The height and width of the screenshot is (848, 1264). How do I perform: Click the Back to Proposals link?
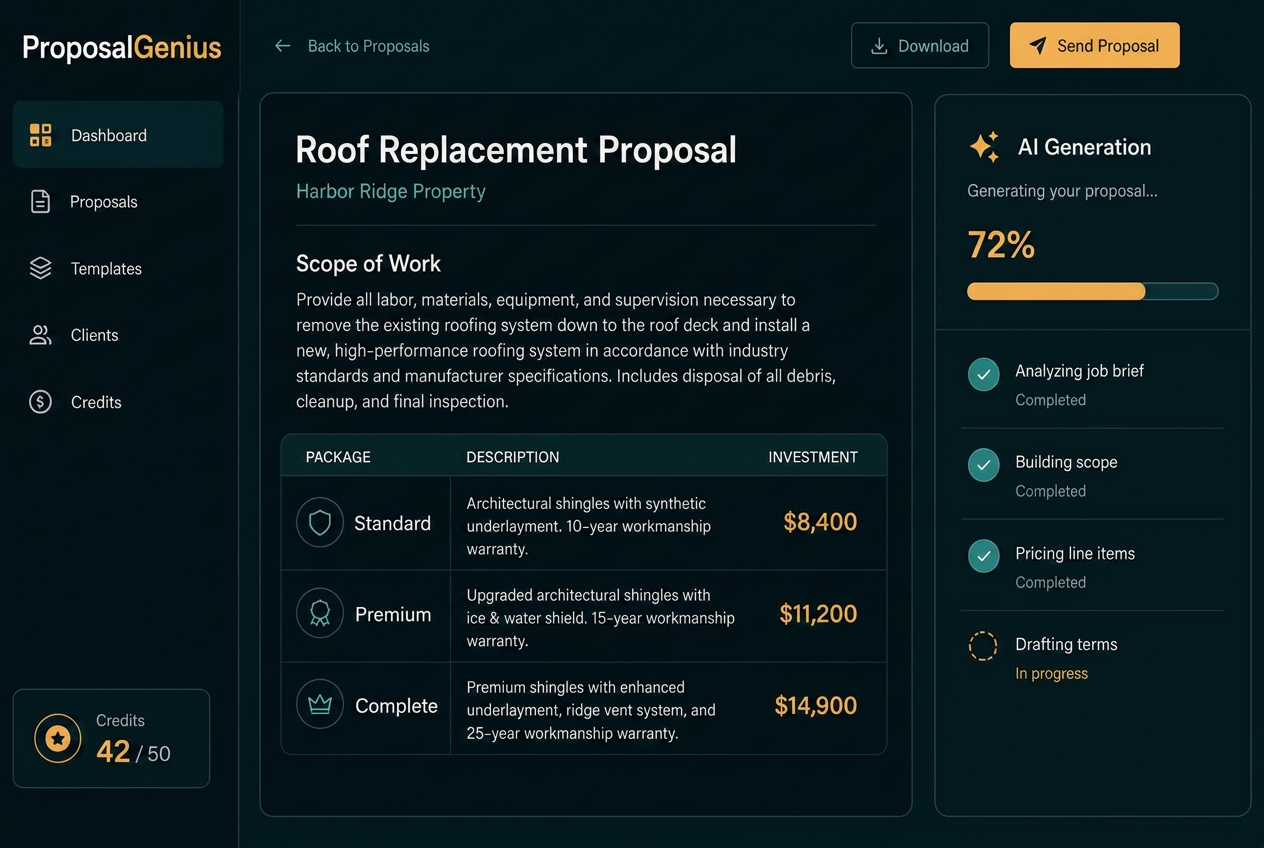click(352, 46)
